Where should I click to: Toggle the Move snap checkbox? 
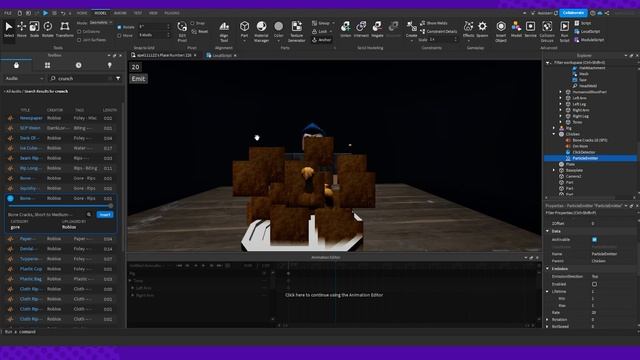(x=119, y=36)
